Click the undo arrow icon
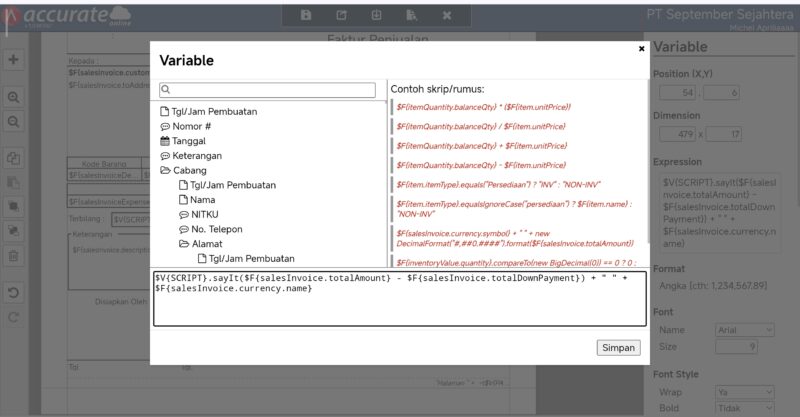Image resolution: width=800 pixels, height=417 pixels. (14, 293)
